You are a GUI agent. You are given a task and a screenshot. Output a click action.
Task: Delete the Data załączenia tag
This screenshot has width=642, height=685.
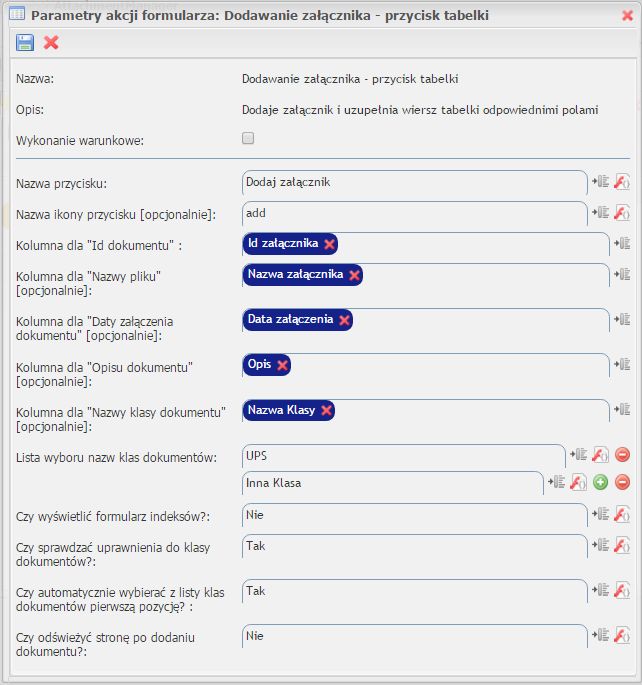pos(344,320)
